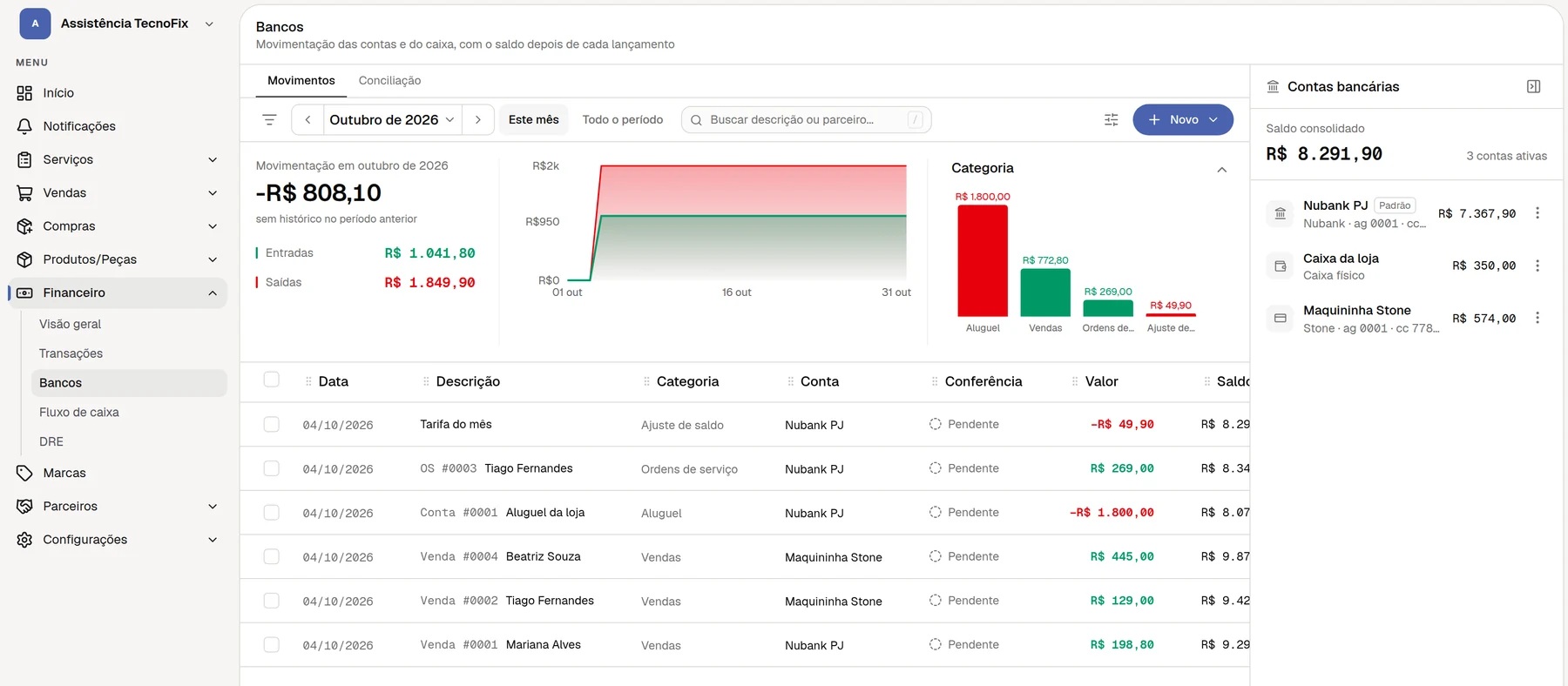
Task: Expand the Serviços sidebar menu
Action: (118, 159)
